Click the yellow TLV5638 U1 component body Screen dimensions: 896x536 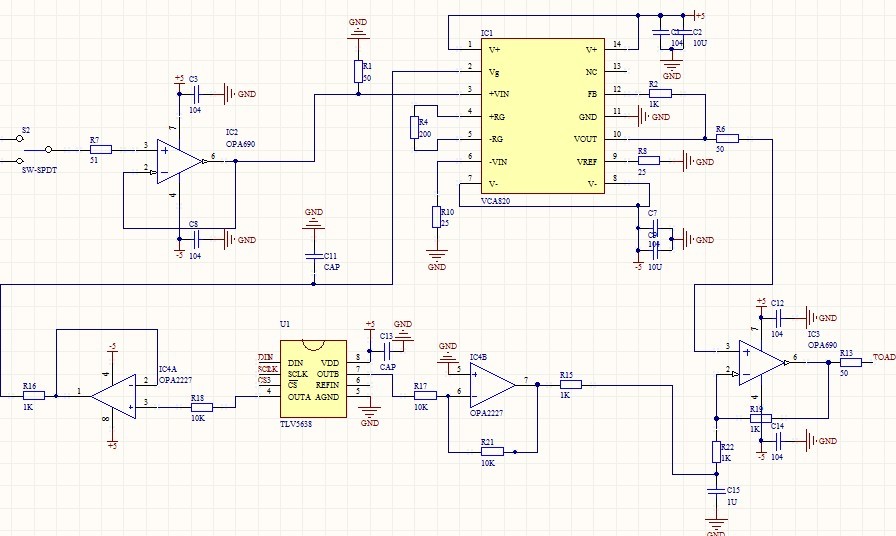313,379
